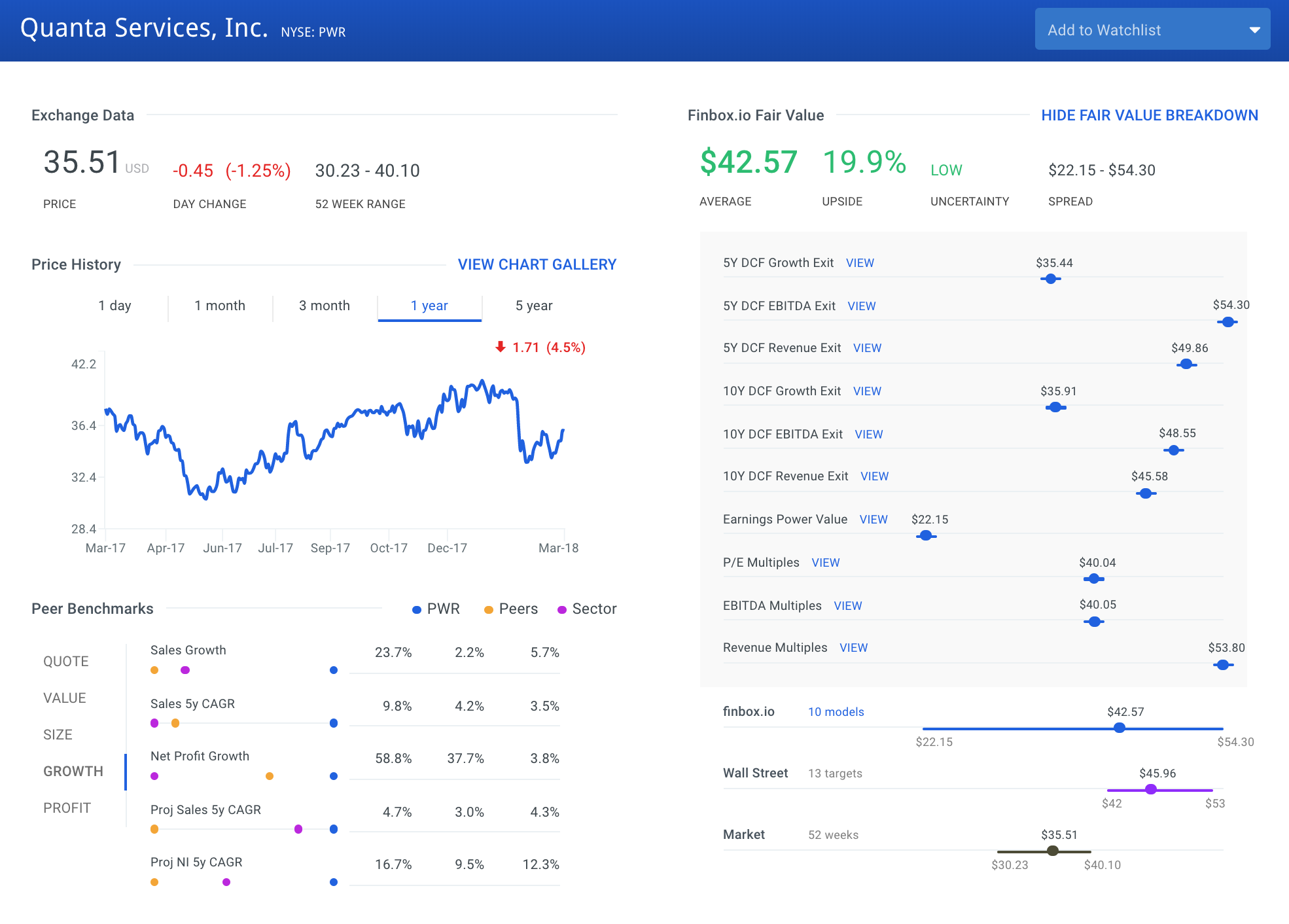Click the 5Y DCF Growth Exit $35.44 marker
This screenshot has width=1289, height=924.
click(x=1051, y=279)
